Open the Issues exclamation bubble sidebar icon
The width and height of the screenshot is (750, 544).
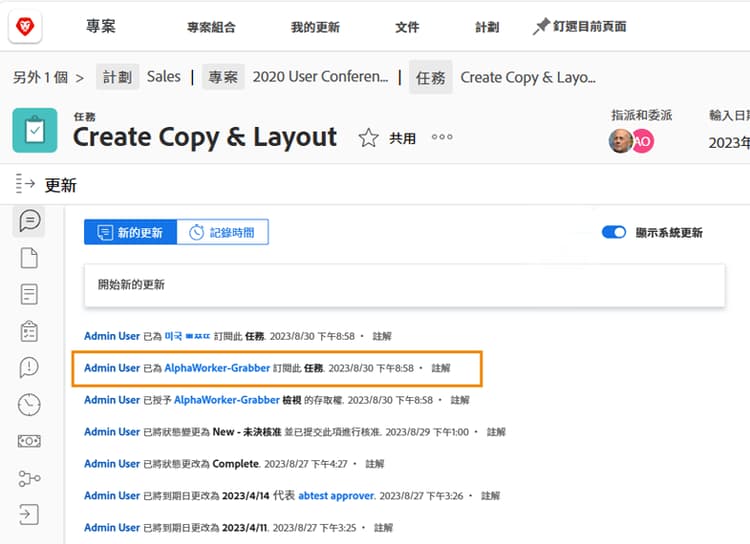click(29, 367)
